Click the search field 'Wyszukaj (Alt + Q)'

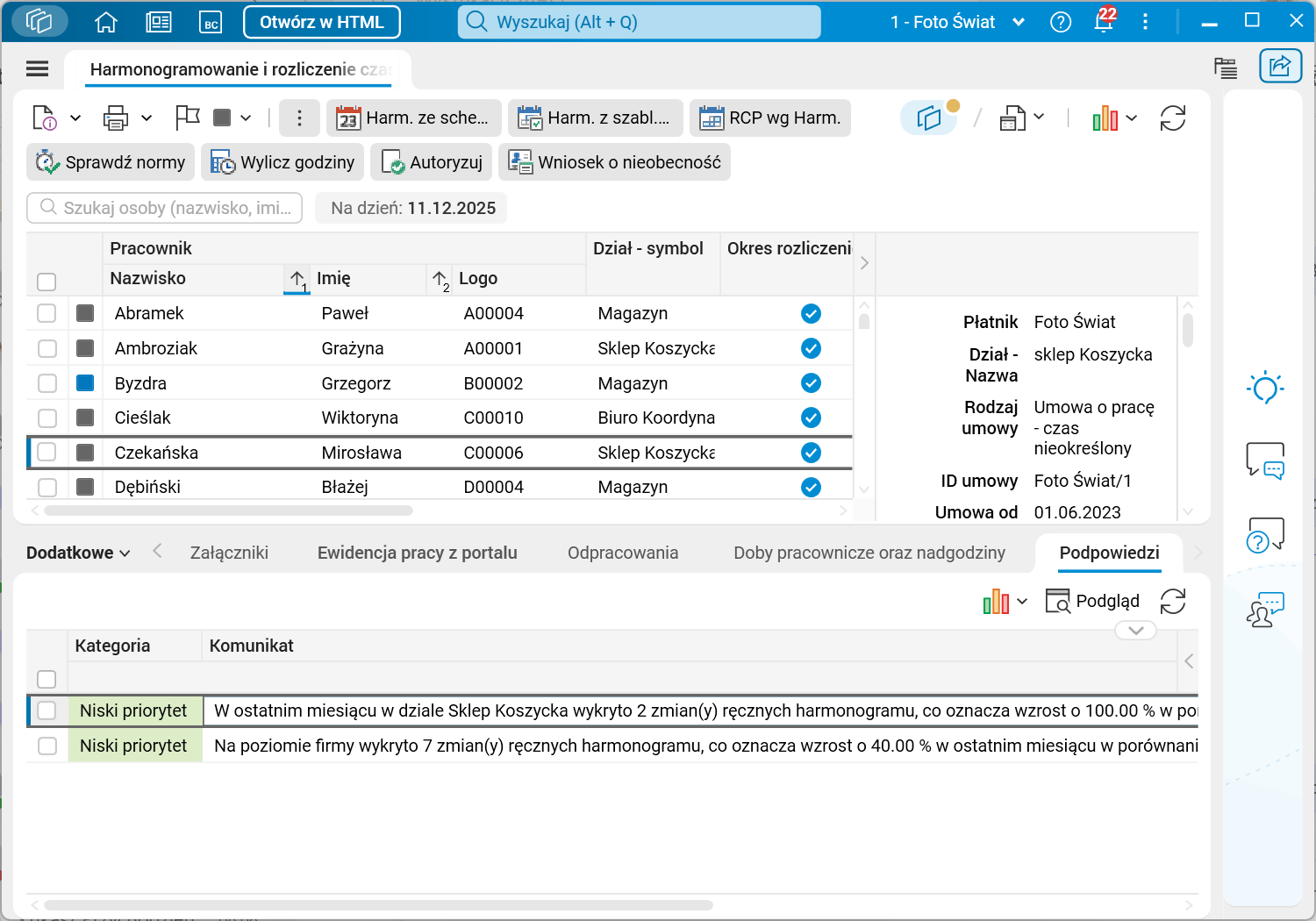[x=640, y=22]
